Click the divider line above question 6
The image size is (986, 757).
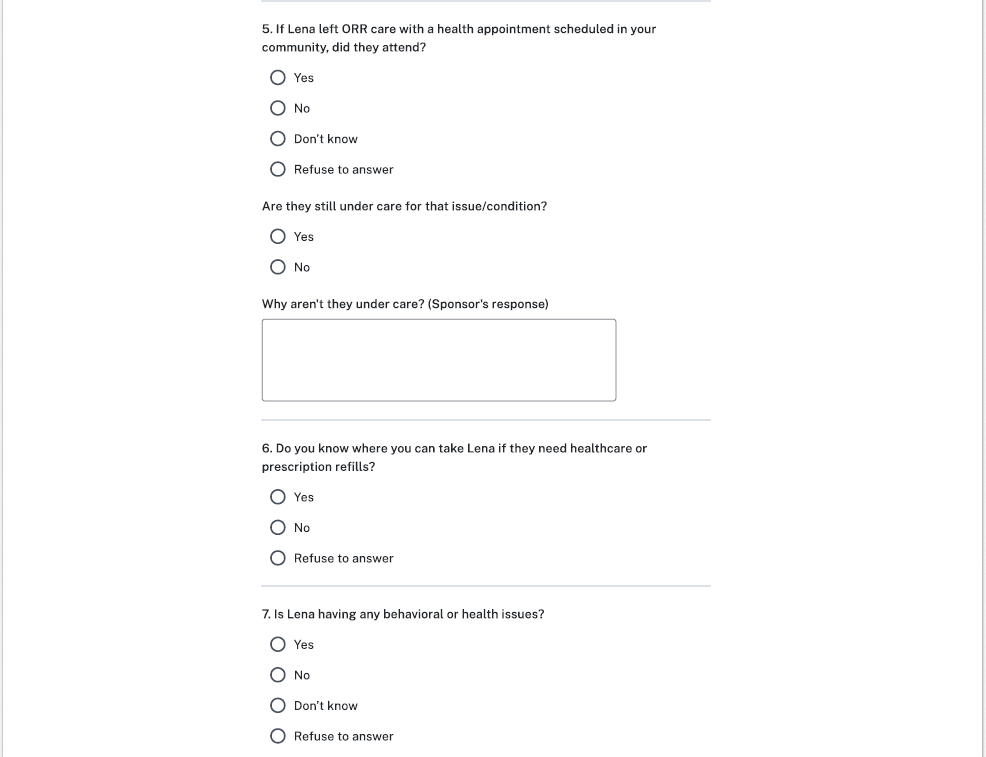(x=486, y=420)
